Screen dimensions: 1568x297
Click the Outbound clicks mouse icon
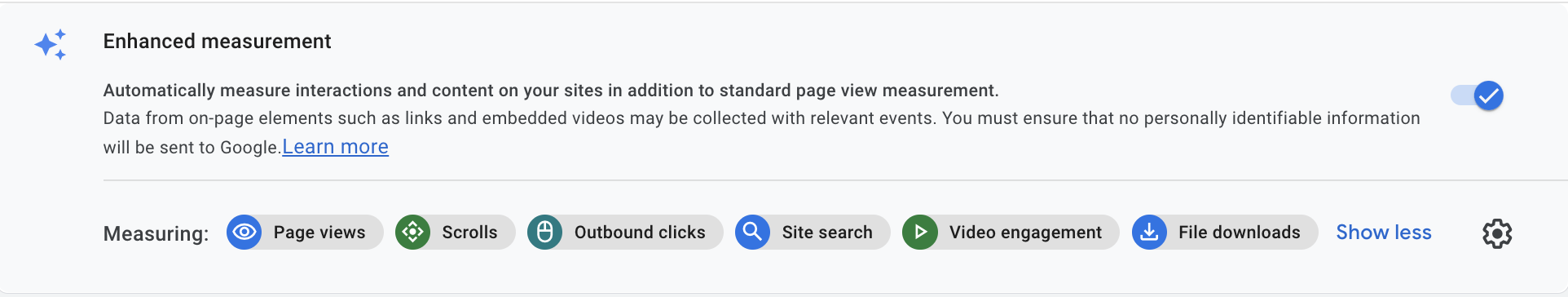545,233
